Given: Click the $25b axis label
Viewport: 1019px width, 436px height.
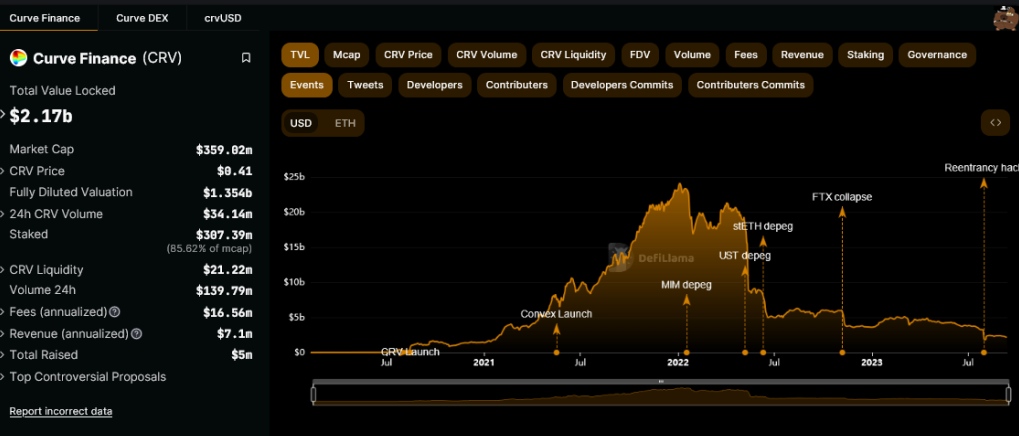Looking at the screenshot, I should click(296, 177).
